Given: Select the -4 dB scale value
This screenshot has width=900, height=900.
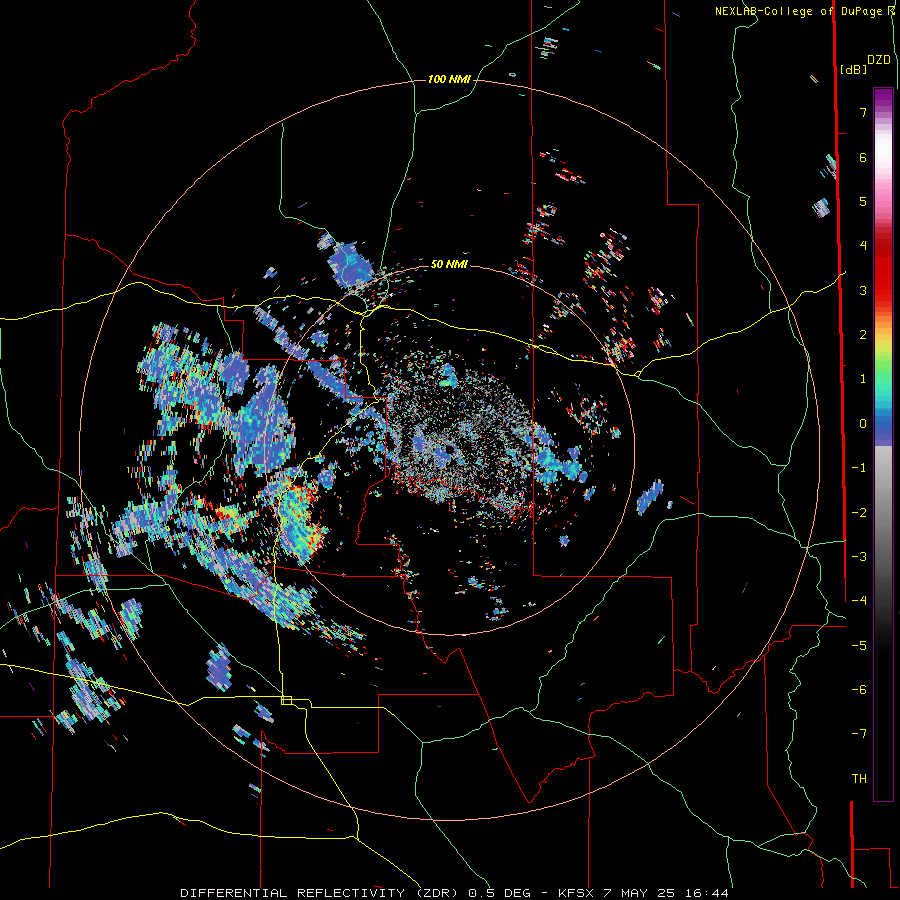Looking at the screenshot, I should [859, 601].
